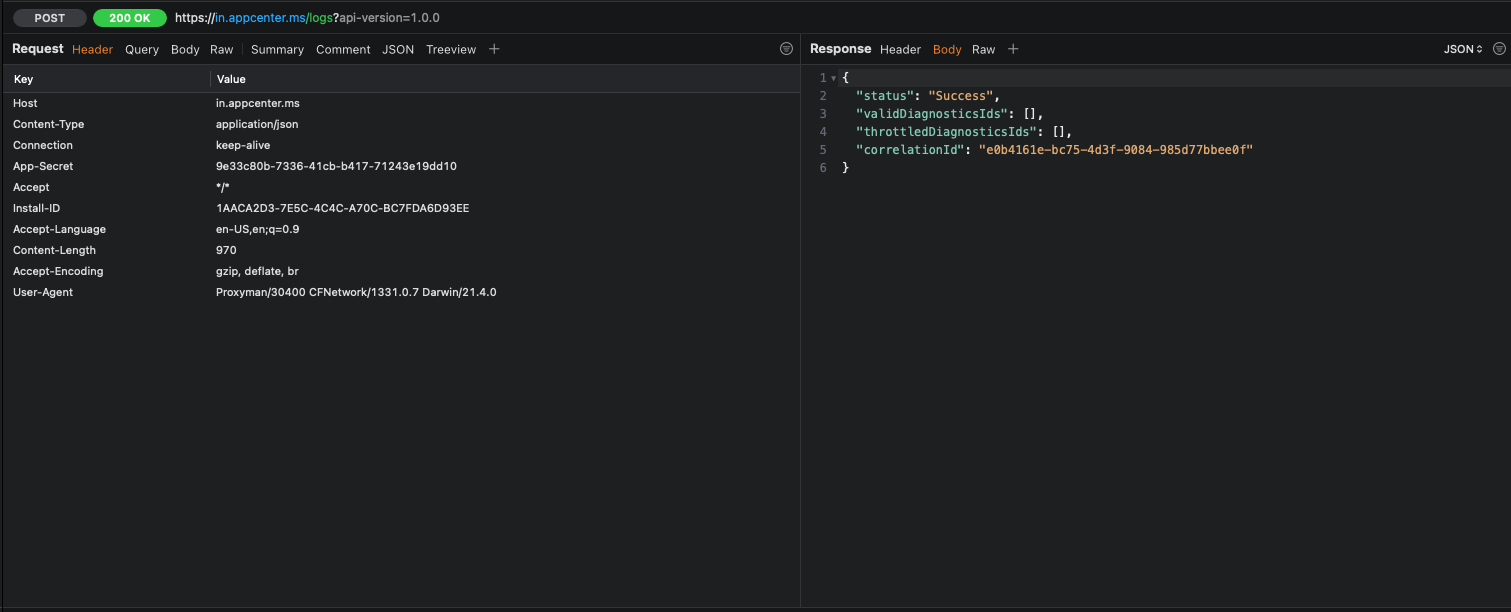Click the Install-ID value 1AACA2D3-7E5C…

[343, 208]
